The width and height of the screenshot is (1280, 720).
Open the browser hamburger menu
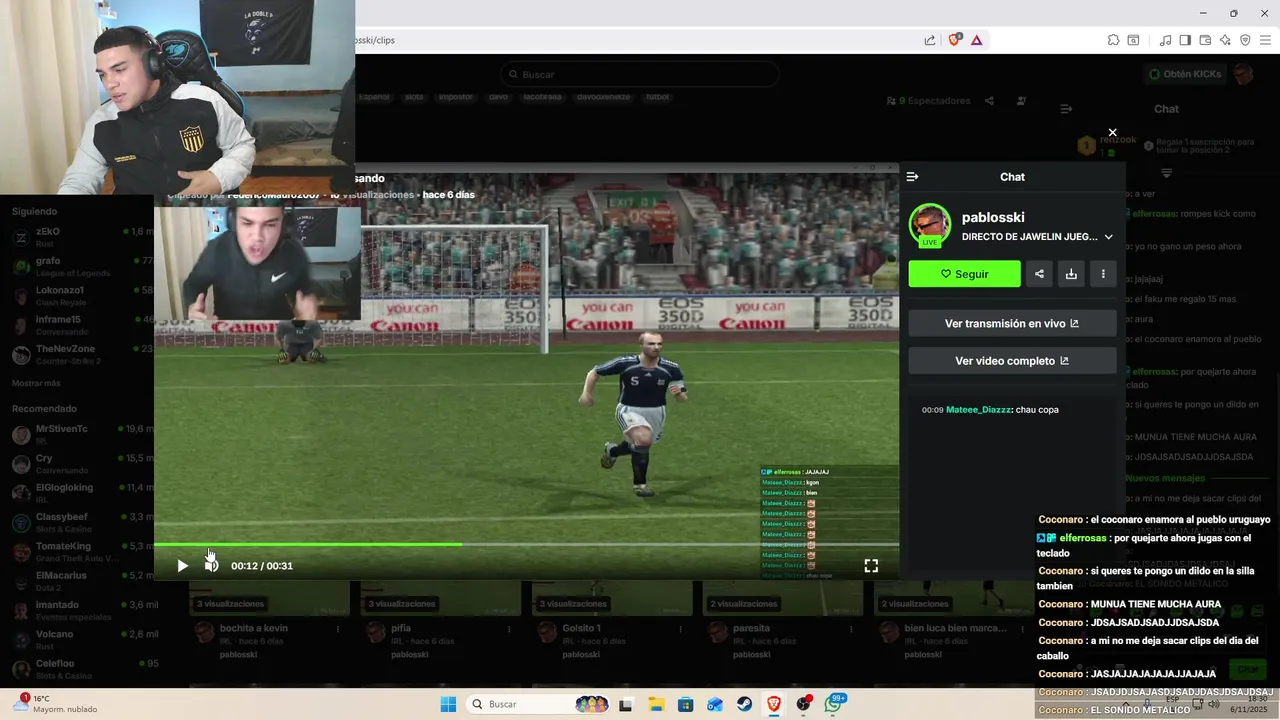1265,40
